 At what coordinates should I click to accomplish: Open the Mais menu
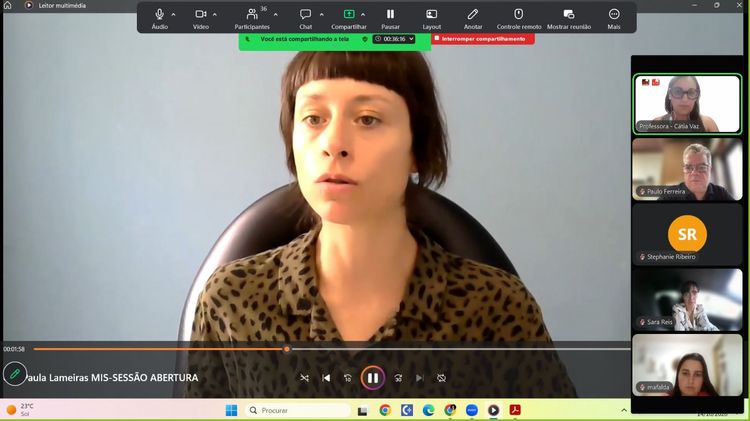(614, 19)
